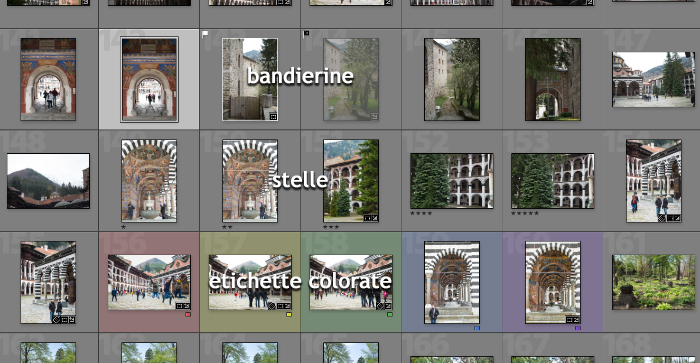Select the blue-labeled striped arcade photo

coord(452,282)
